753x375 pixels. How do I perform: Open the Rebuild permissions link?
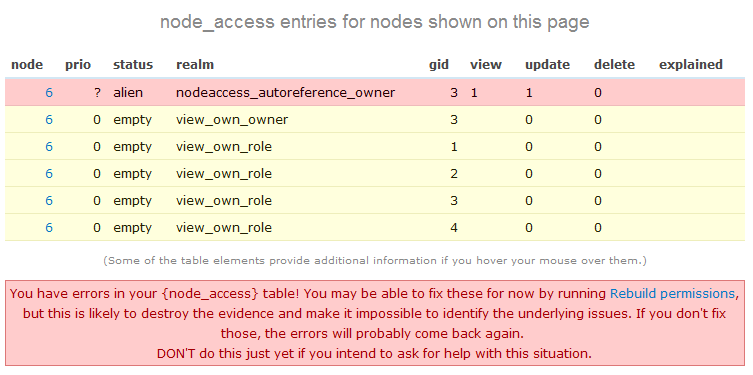point(672,293)
